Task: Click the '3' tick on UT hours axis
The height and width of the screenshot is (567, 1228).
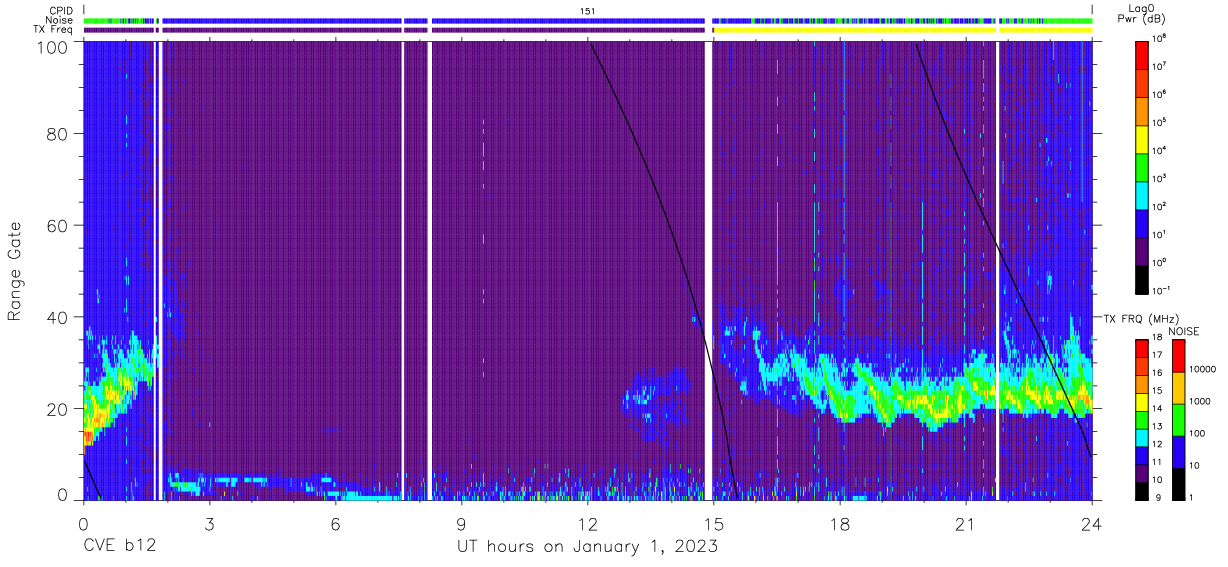Action: pyautogui.click(x=209, y=522)
